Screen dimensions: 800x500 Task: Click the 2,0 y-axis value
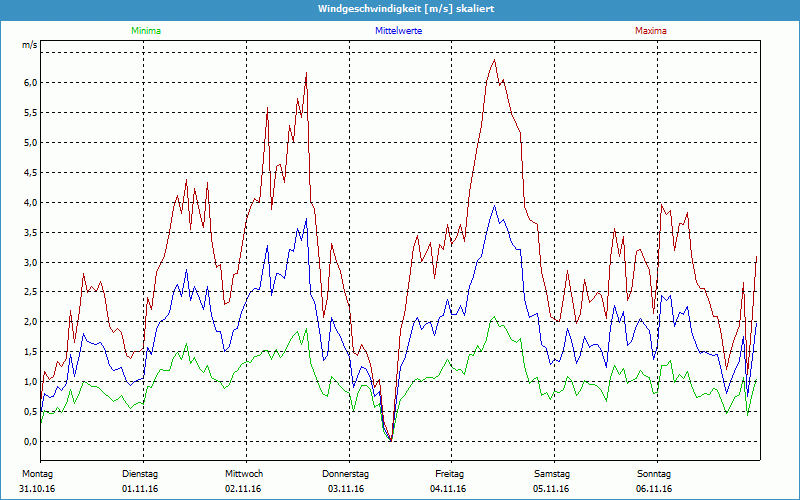[31, 321]
